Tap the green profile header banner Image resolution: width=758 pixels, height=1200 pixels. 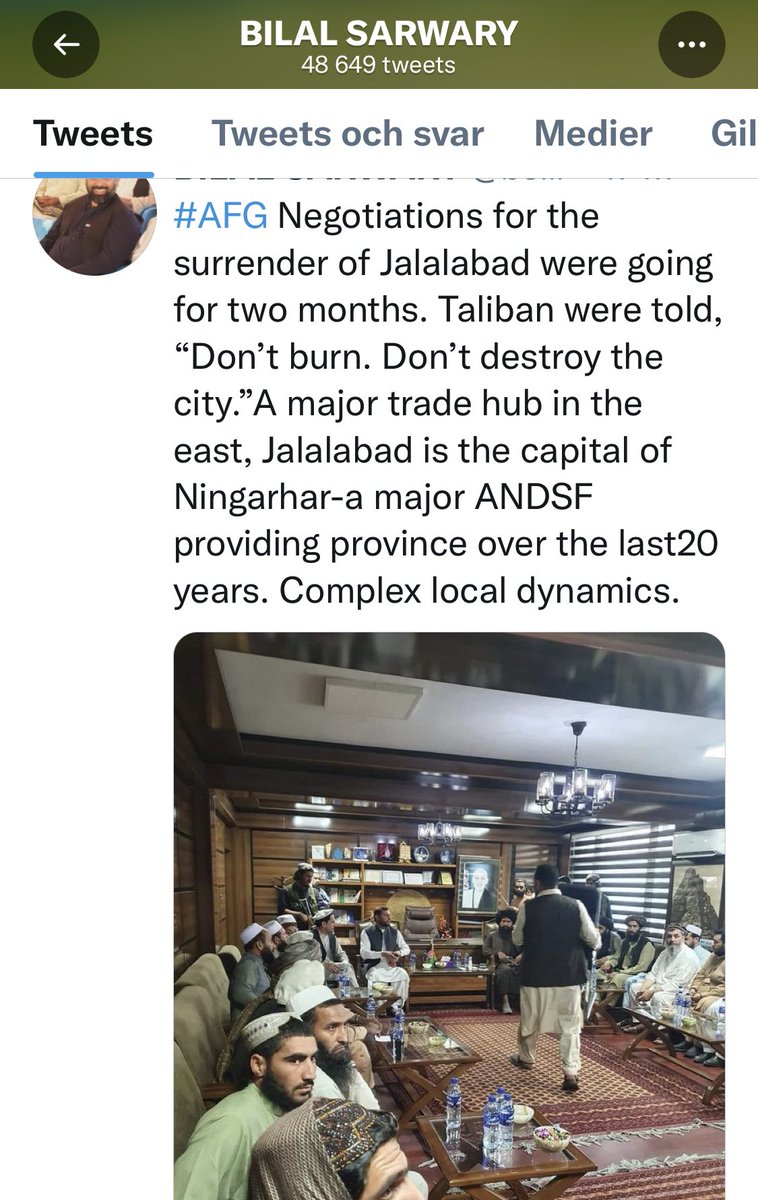coord(379,44)
